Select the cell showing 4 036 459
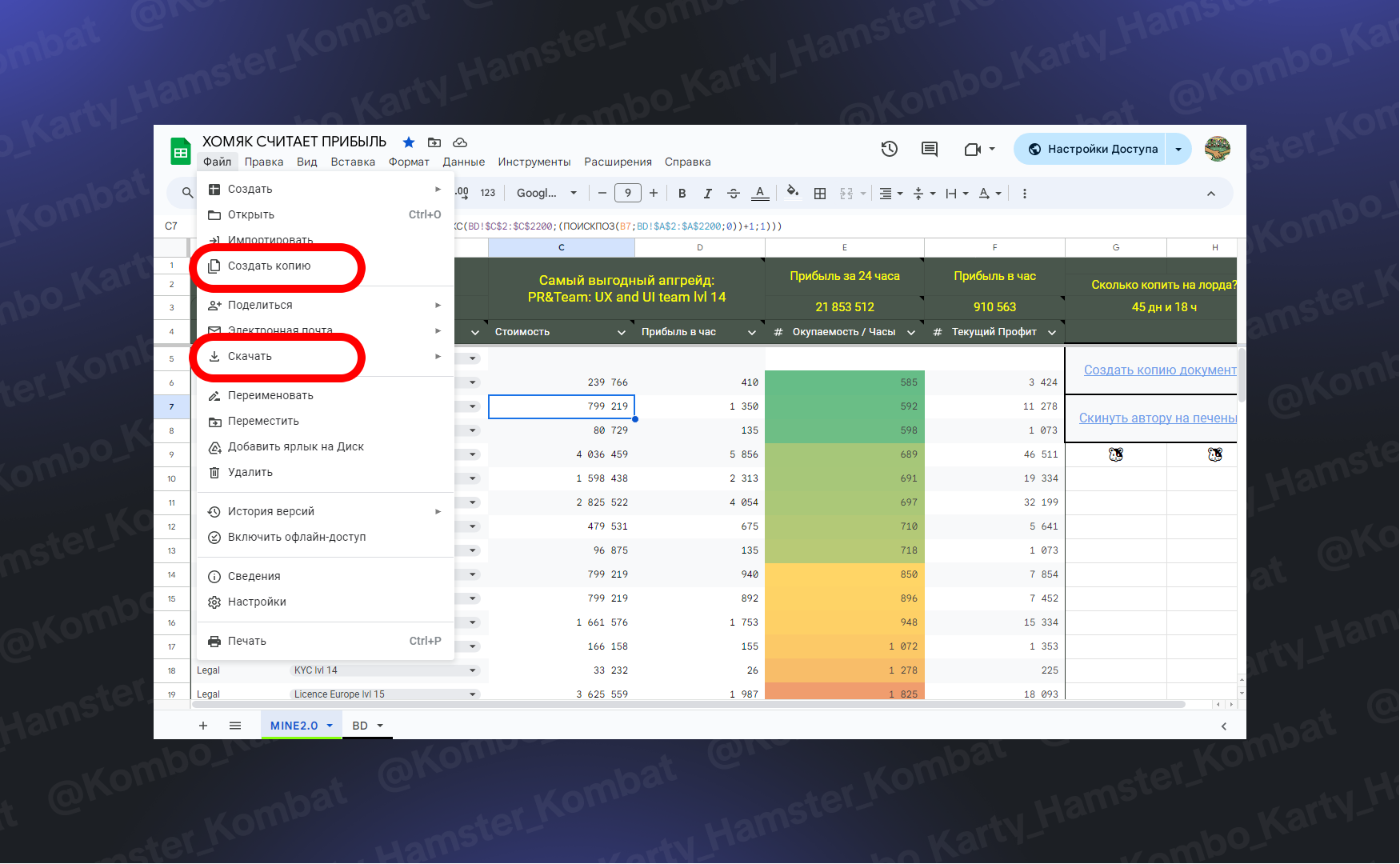Screen dimensions: 1400x864 (x=562, y=454)
